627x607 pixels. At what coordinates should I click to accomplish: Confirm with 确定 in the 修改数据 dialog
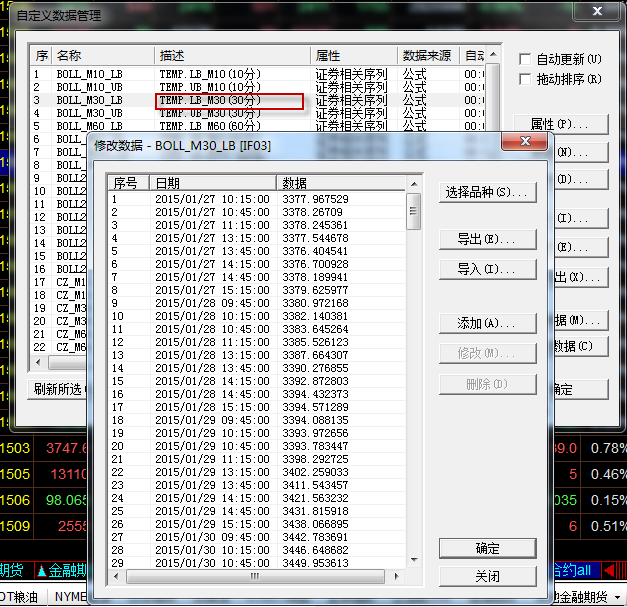[x=487, y=548]
